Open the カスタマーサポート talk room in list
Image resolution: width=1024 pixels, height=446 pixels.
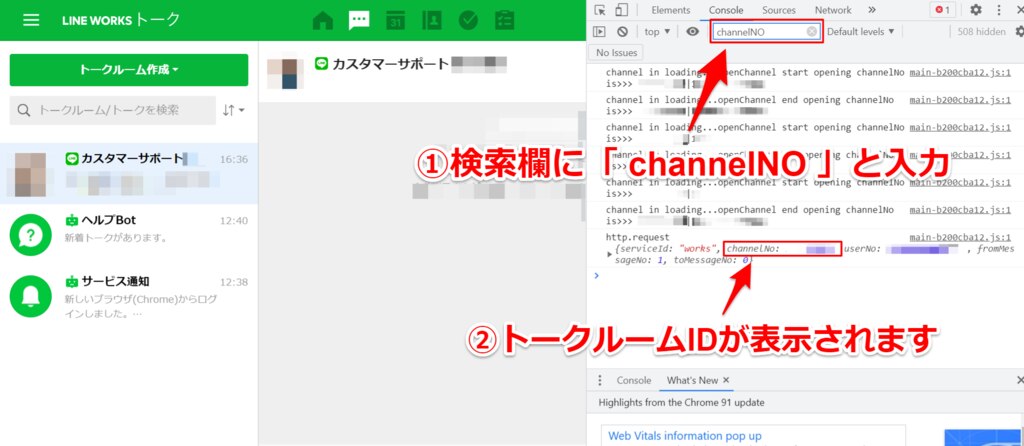point(129,173)
